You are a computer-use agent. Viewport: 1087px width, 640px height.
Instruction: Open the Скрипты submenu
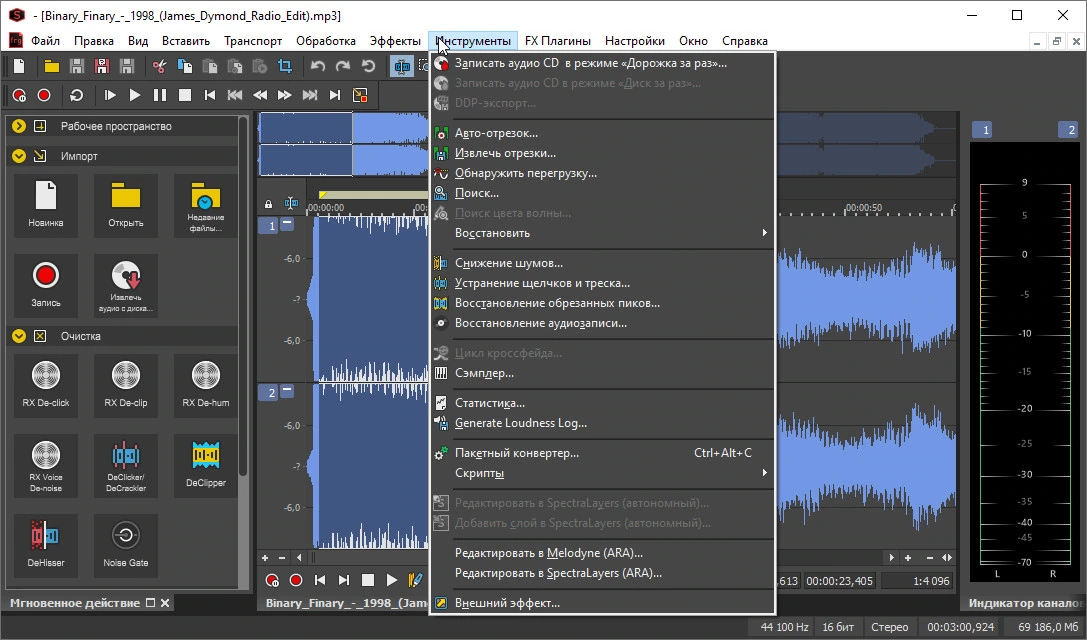click(602, 473)
